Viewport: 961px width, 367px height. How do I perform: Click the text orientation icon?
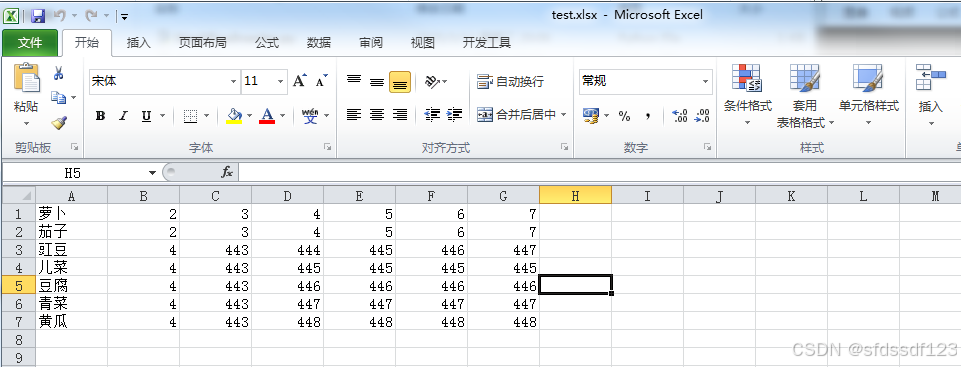(x=433, y=81)
